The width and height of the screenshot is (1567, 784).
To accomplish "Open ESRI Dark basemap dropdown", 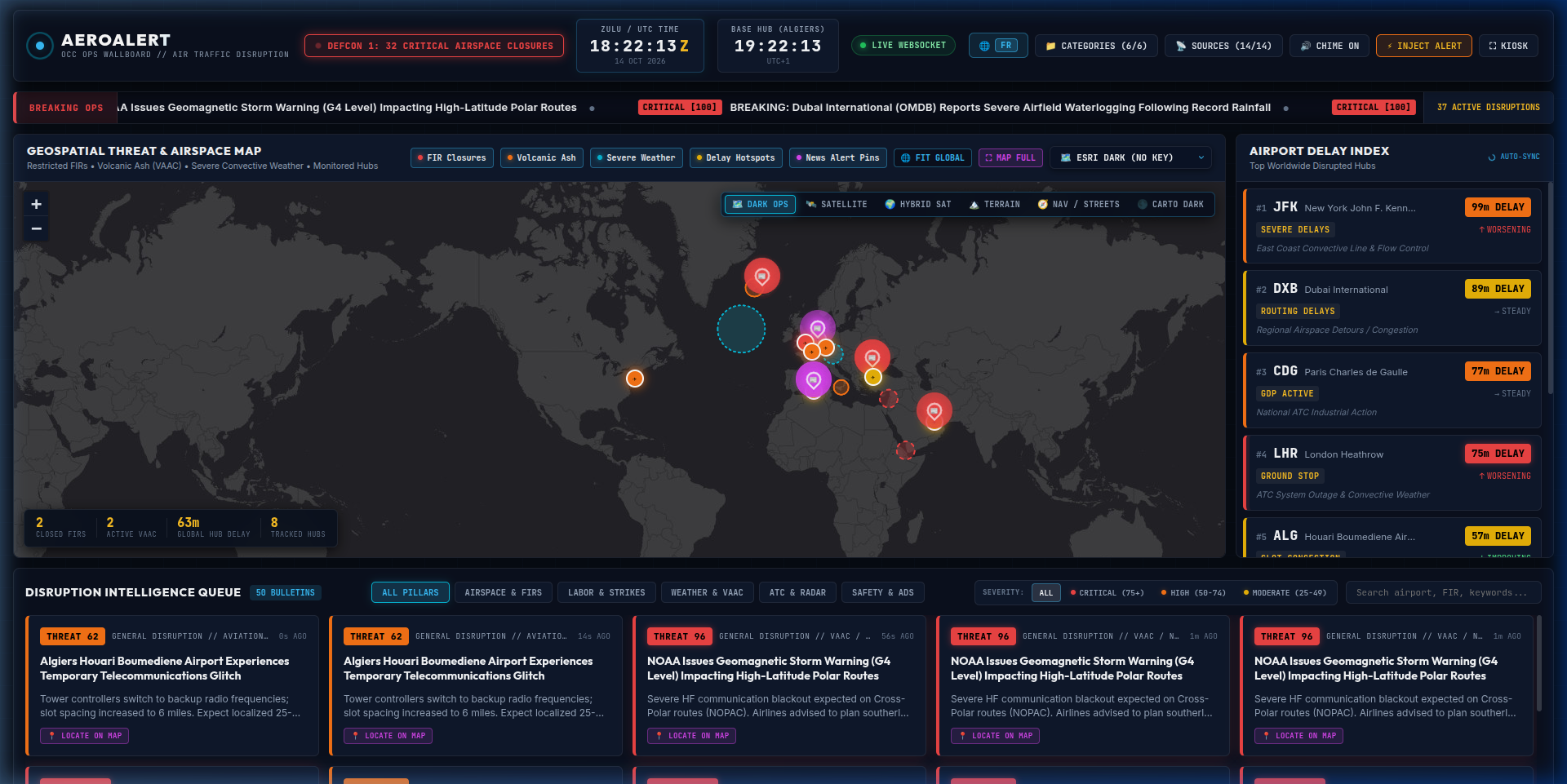I will (1130, 158).
